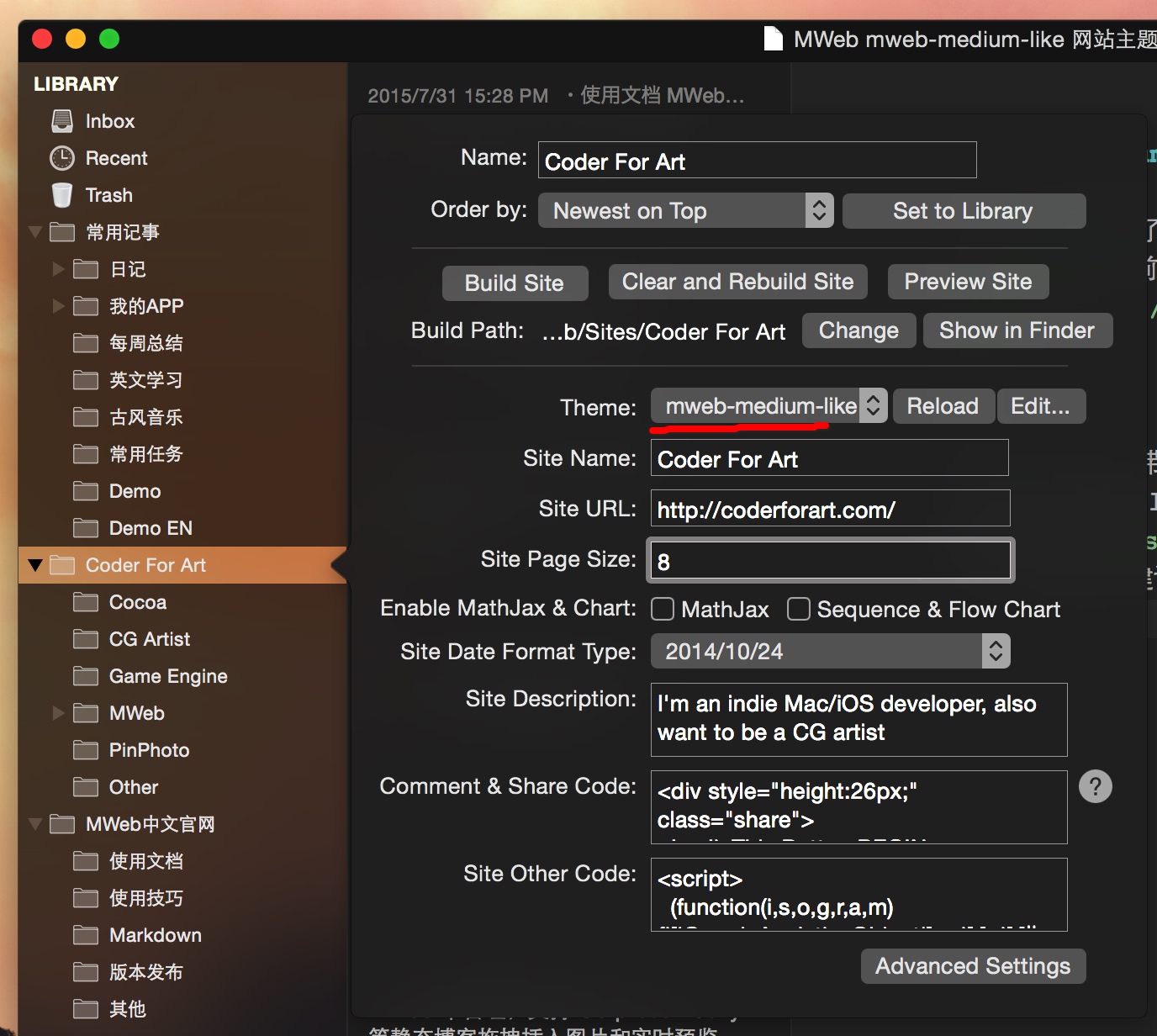Click the Change build path button
Screen dimensions: 1157x1036
click(859, 330)
